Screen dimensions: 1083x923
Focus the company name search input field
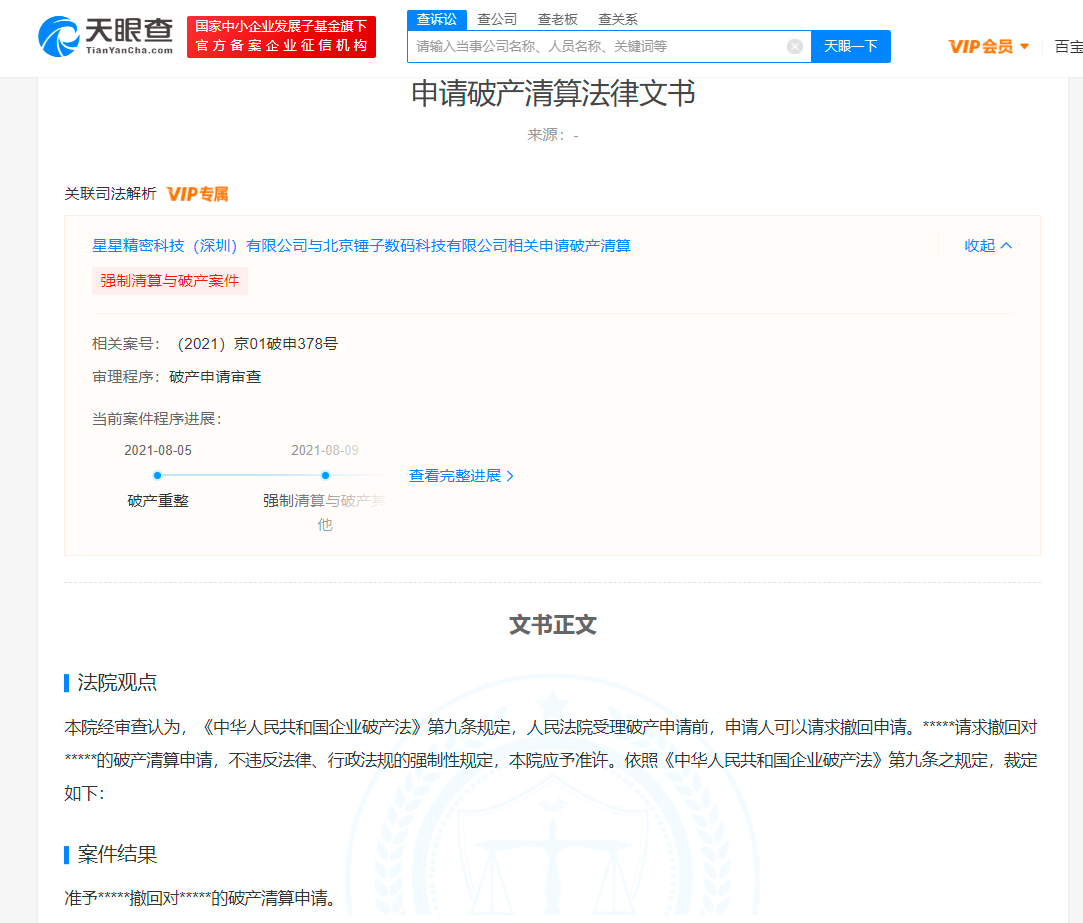pos(598,46)
